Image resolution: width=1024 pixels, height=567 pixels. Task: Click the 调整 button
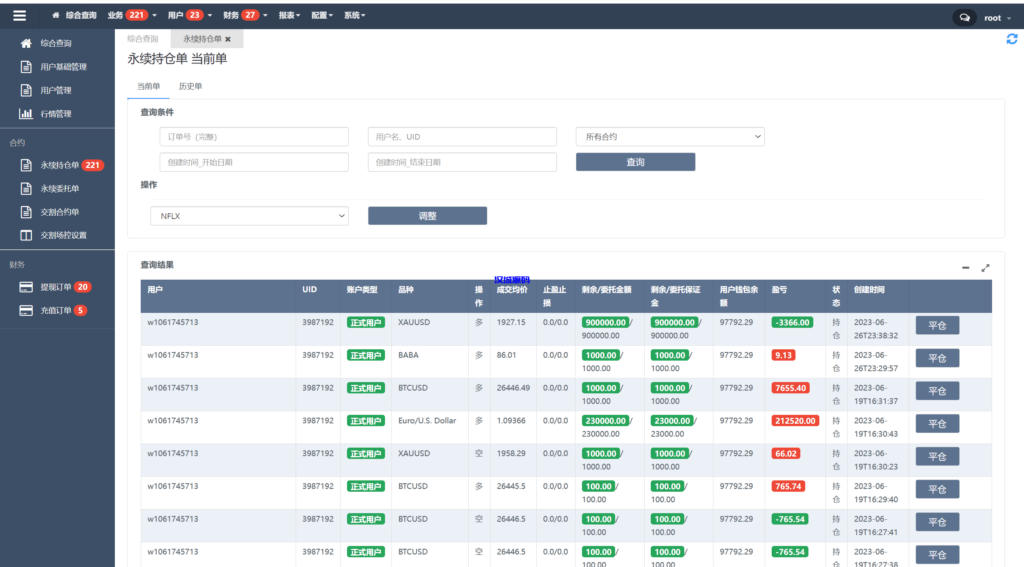pos(427,215)
